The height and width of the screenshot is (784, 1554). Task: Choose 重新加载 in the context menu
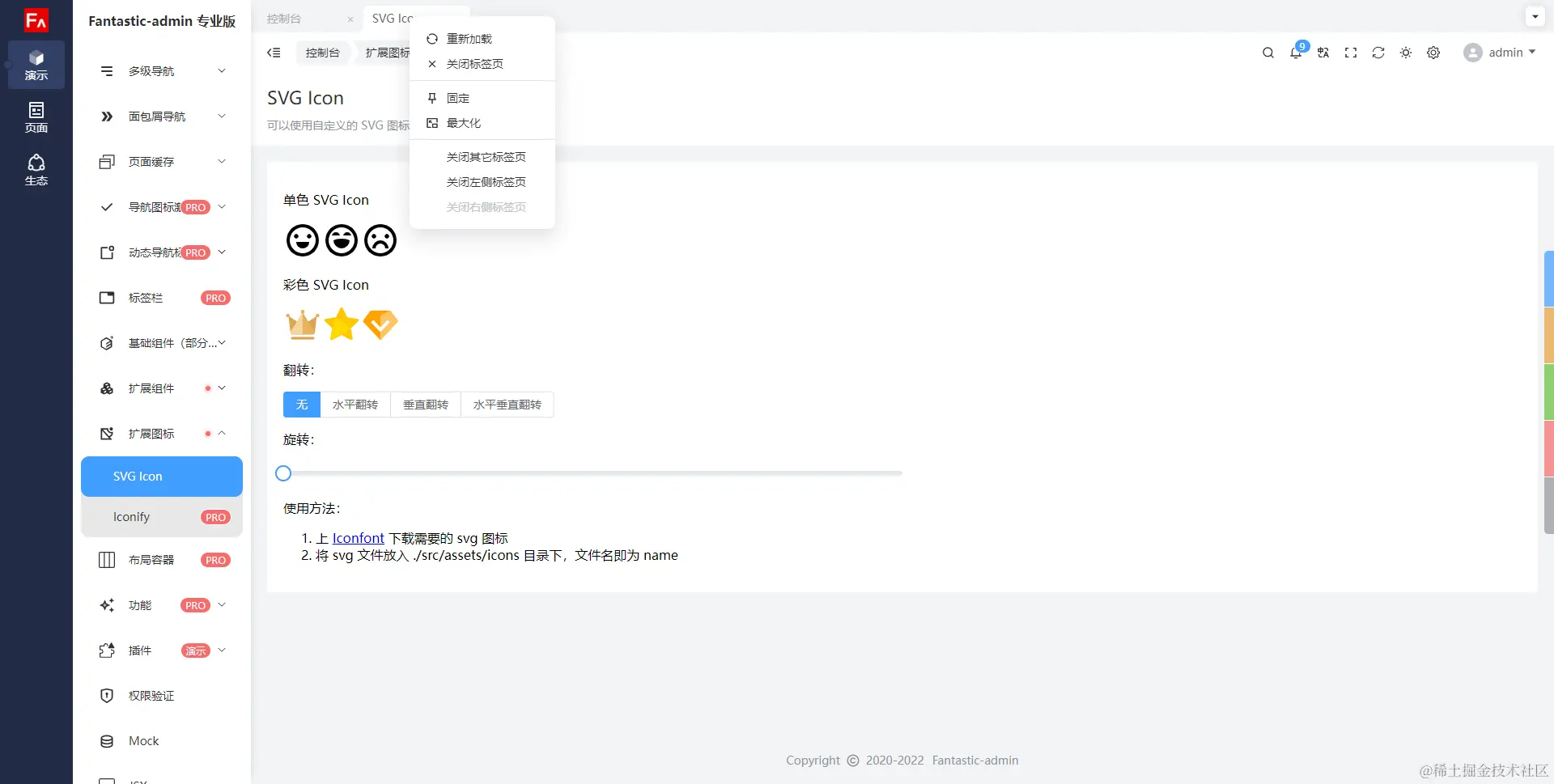click(x=482, y=39)
